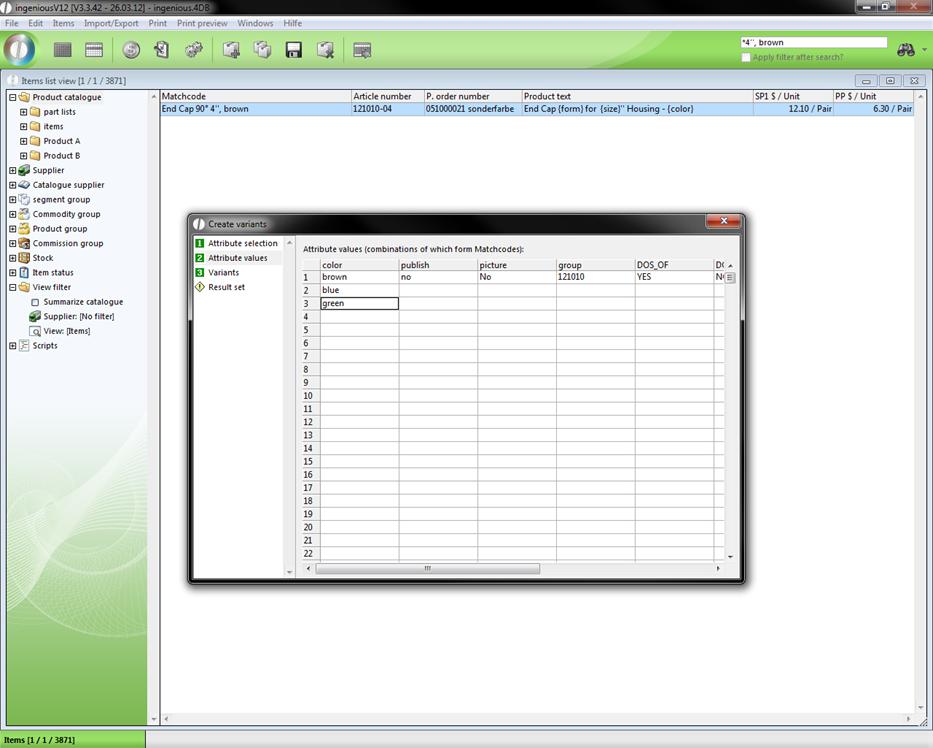The width and height of the screenshot is (933, 748).
Task: Open the Print preview menu
Action: [202, 23]
